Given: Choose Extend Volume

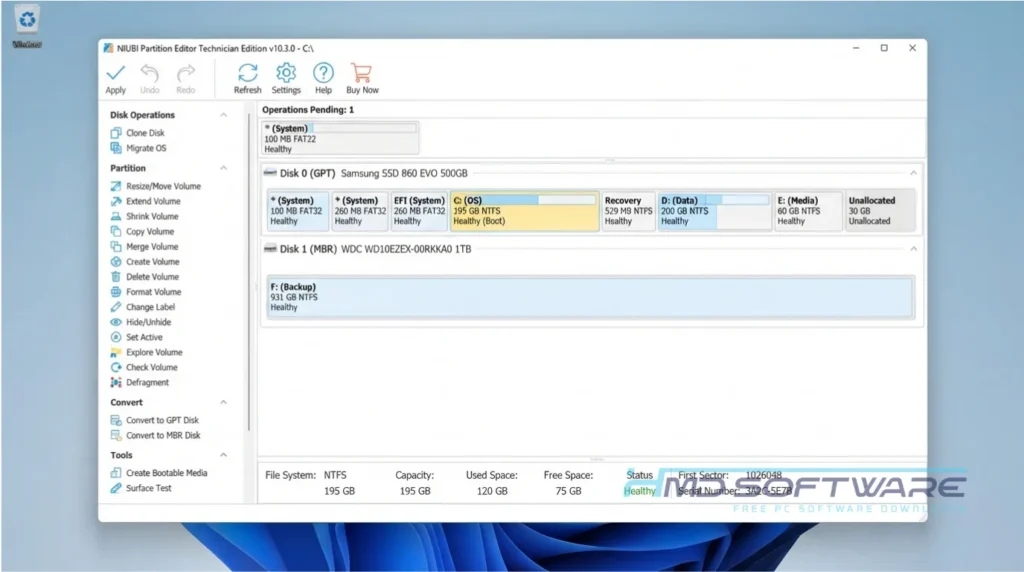Looking at the screenshot, I should pos(145,201).
